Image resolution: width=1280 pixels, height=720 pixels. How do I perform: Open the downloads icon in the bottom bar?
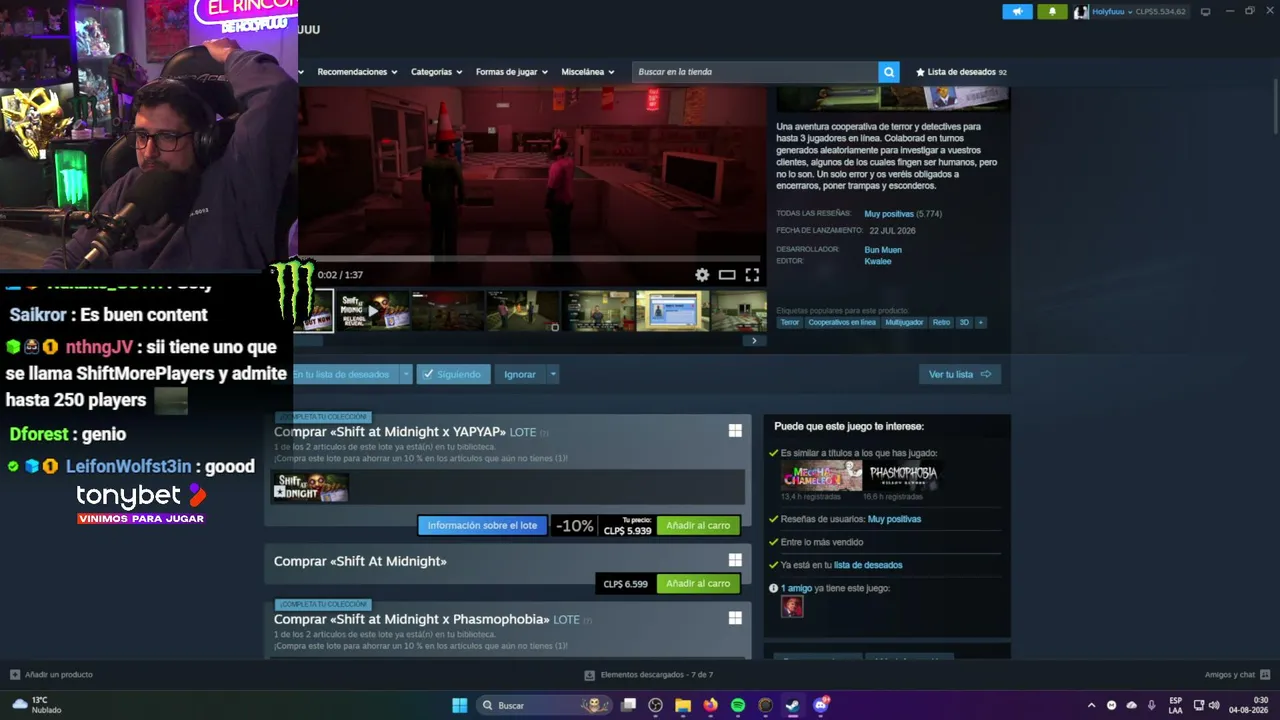pyautogui.click(x=590, y=675)
